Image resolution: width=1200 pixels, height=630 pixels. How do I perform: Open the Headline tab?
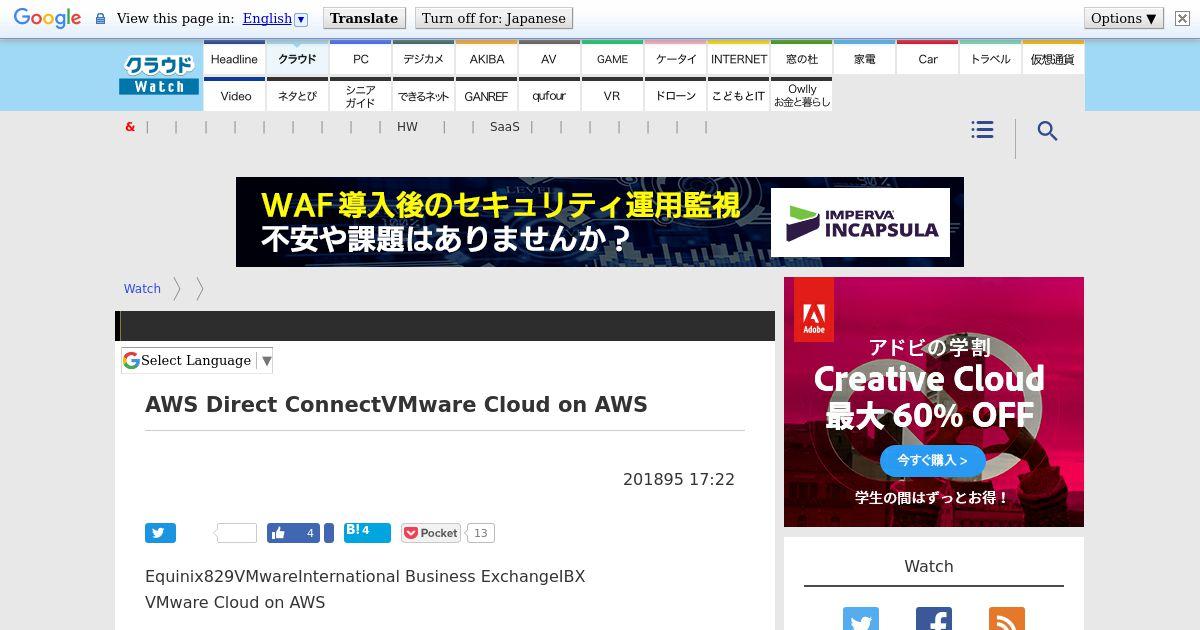click(234, 58)
